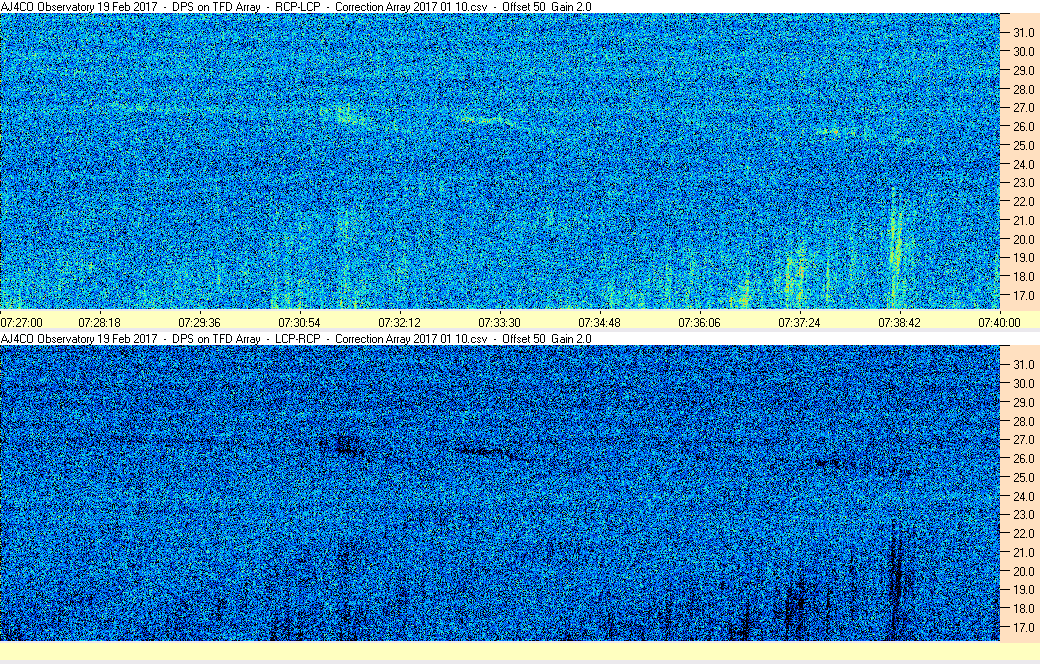Image resolution: width=1040 pixels, height=664 pixels.
Task: Click the 28.0 frequency label of upper spectrogram
Action: click(1023, 90)
